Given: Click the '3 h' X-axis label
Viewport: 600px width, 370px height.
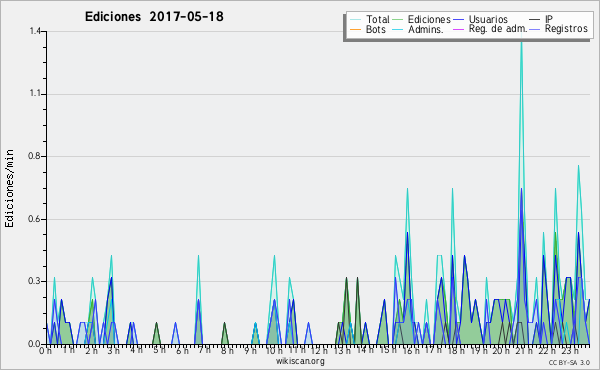Looking at the screenshot, I should 114,350.
